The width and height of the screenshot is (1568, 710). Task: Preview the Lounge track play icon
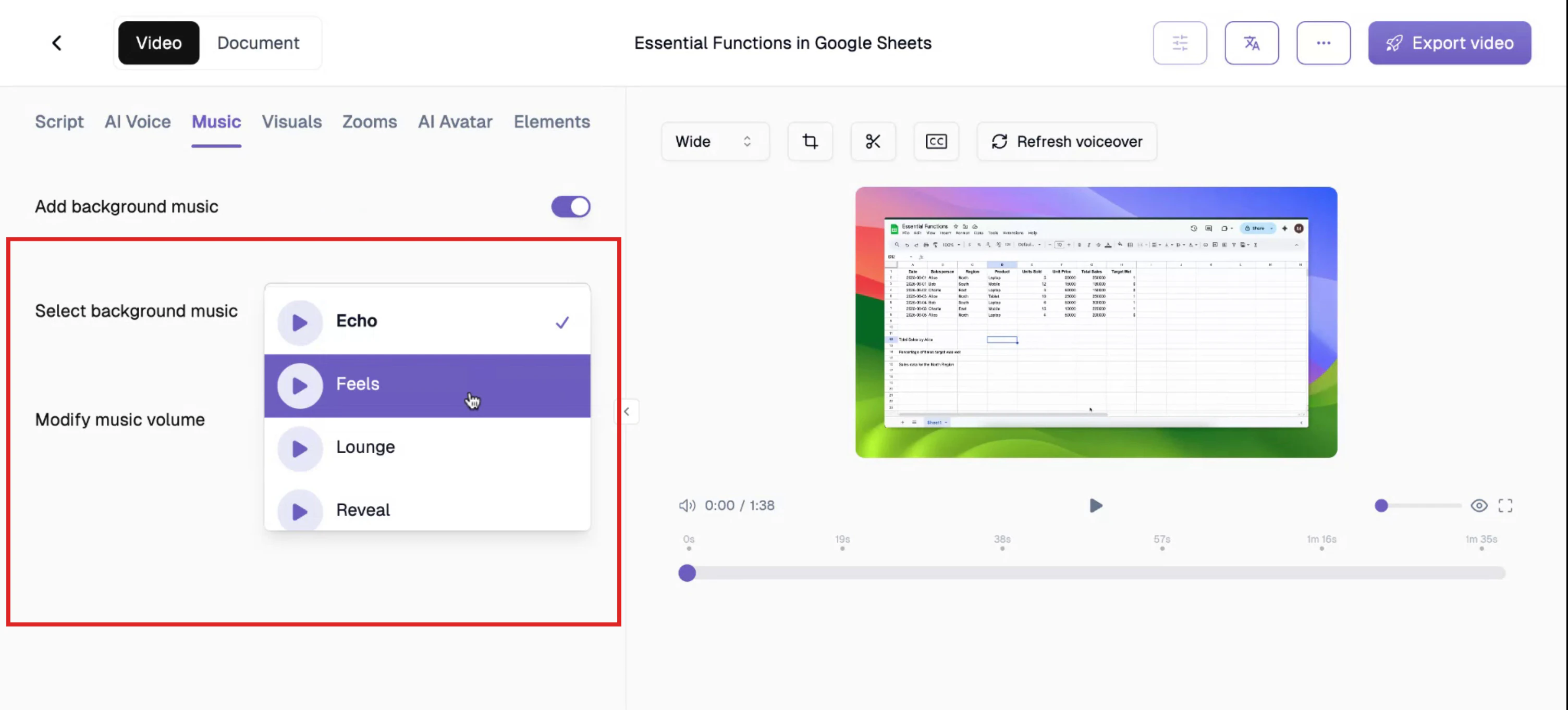tap(300, 449)
